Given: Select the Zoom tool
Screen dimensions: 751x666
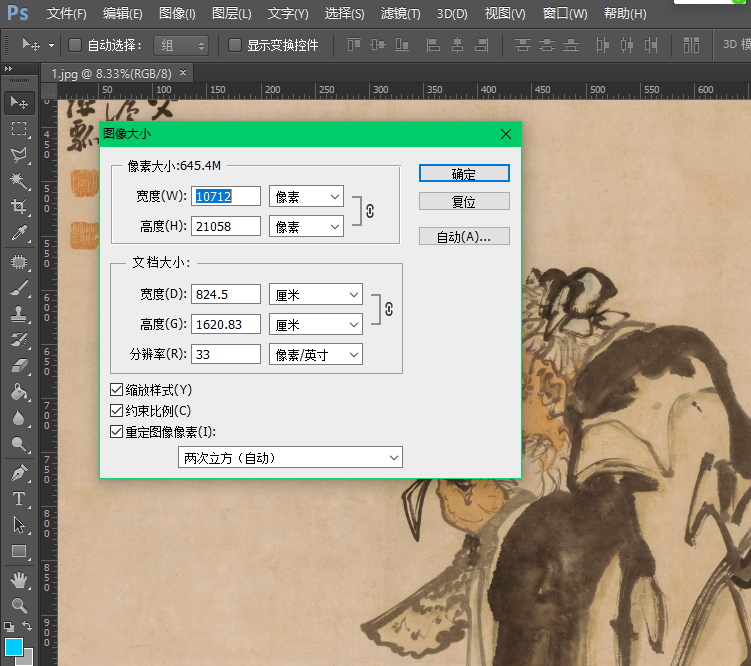Looking at the screenshot, I should click(x=19, y=606).
